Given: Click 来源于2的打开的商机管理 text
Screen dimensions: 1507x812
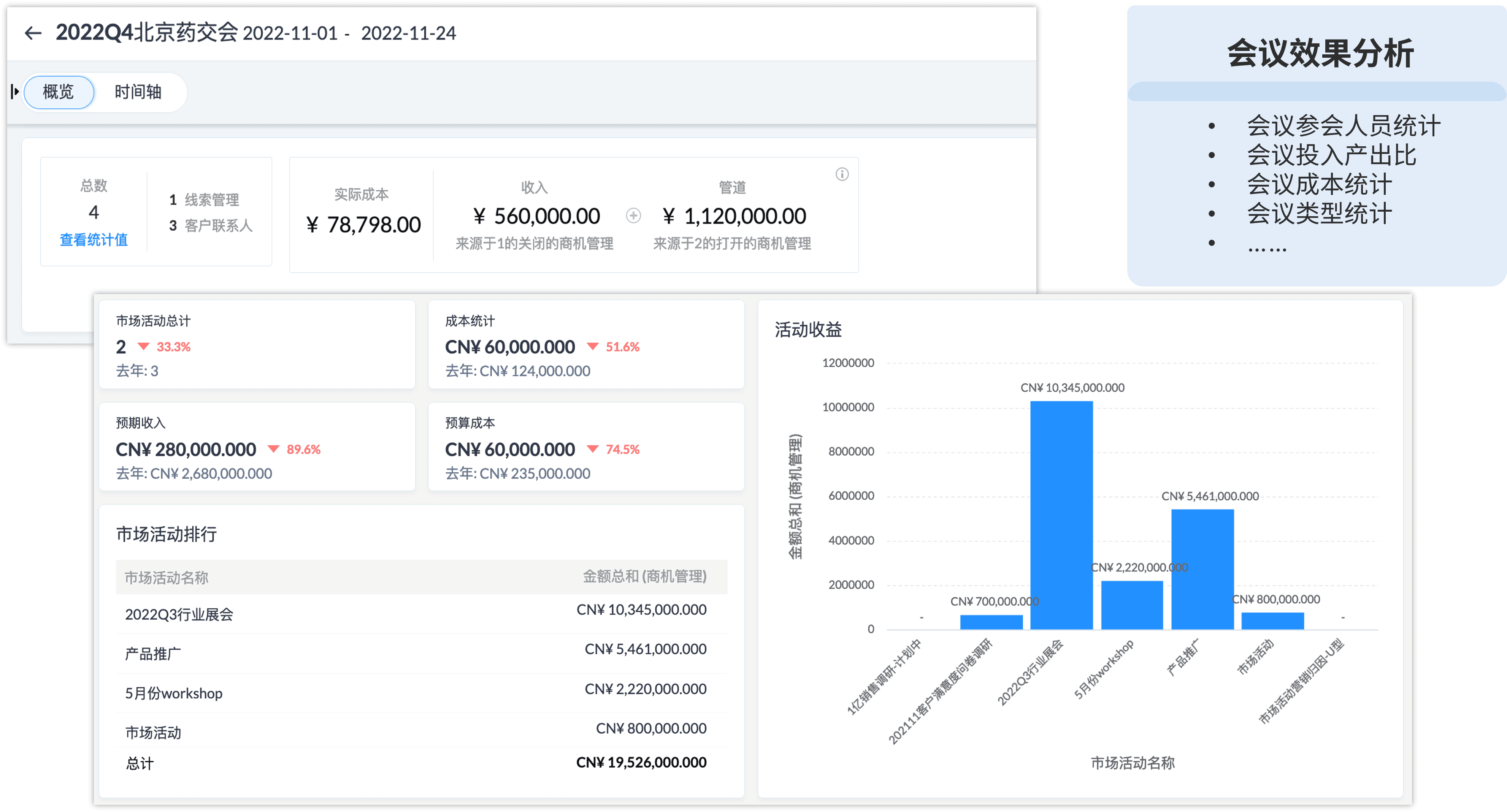Looking at the screenshot, I should pyautogui.click(x=732, y=243).
